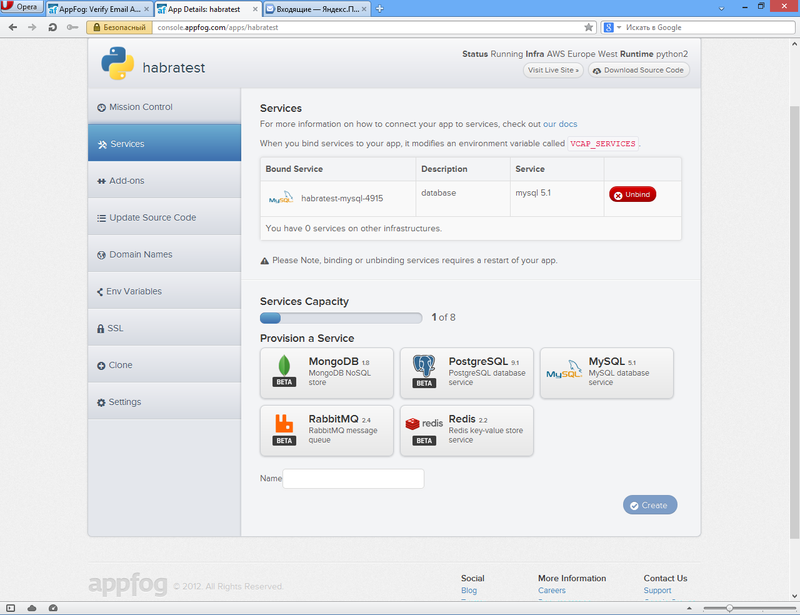Image resolution: width=800 pixels, height=615 pixels.
Task: Open the Opera main menu button
Action: [20, 7]
